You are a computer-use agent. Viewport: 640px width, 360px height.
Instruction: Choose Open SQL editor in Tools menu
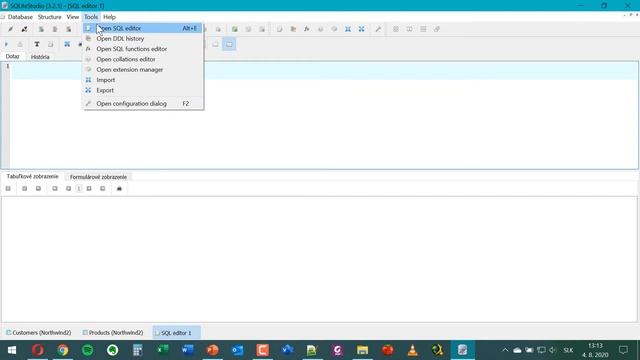pyautogui.click(x=142, y=28)
